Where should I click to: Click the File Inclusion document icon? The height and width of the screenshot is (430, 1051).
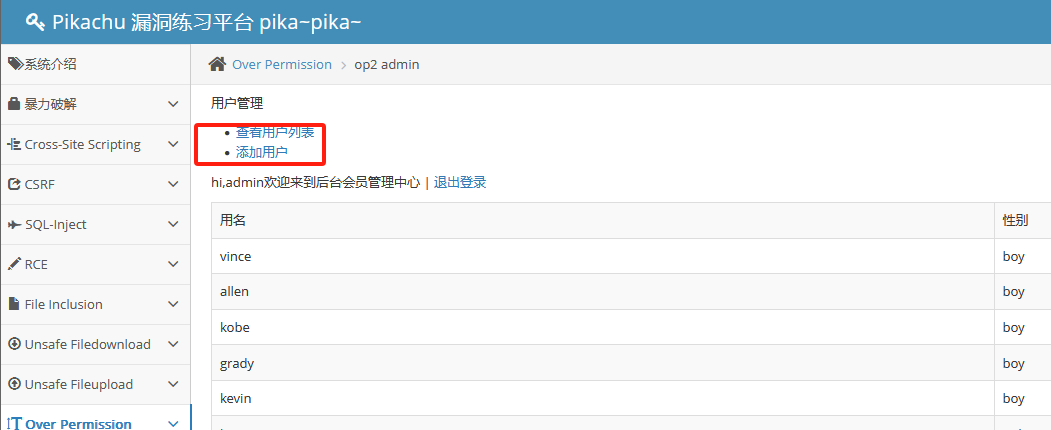click(x=14, y=304)
